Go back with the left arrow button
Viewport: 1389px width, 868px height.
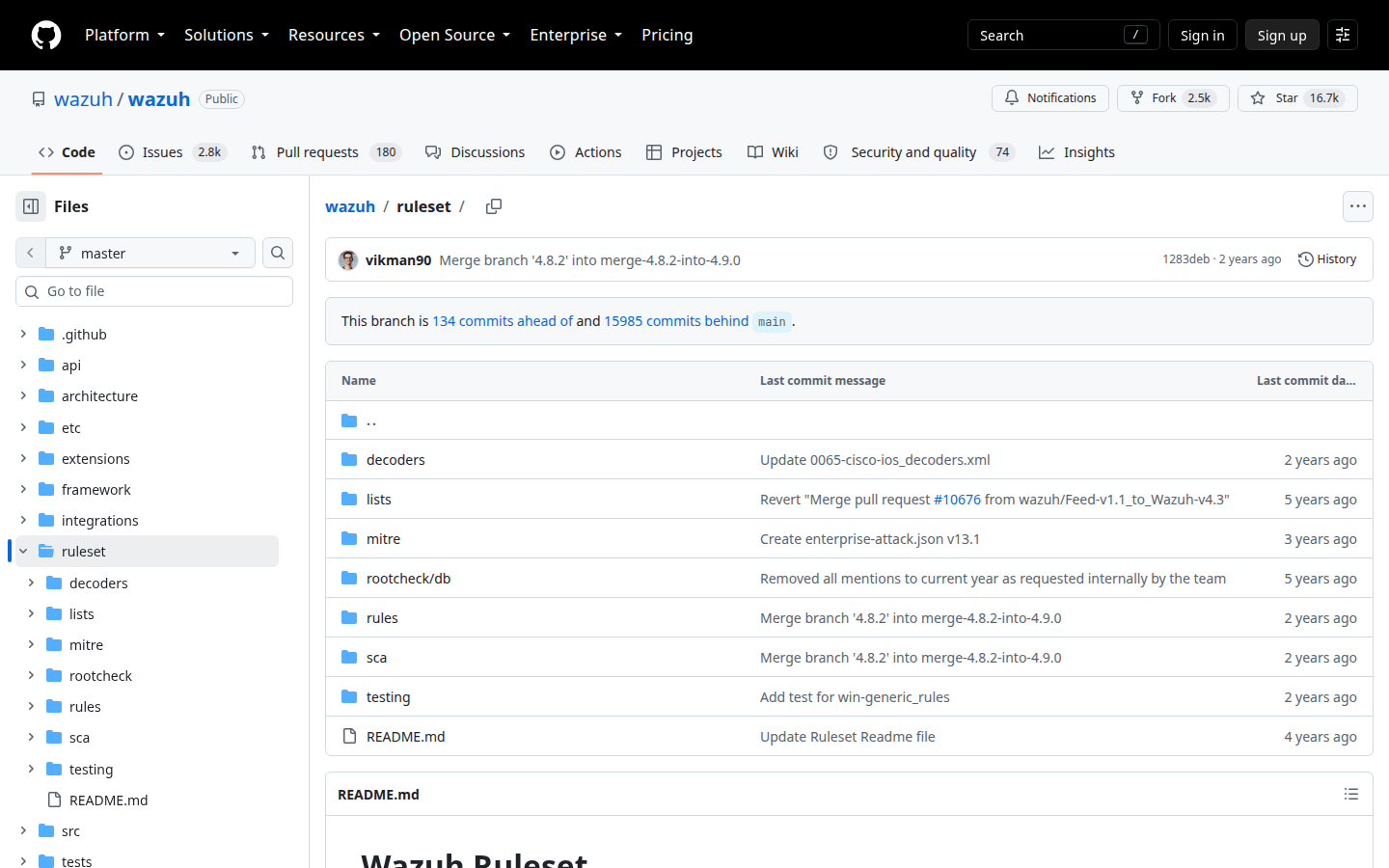(x=31, y=253)
